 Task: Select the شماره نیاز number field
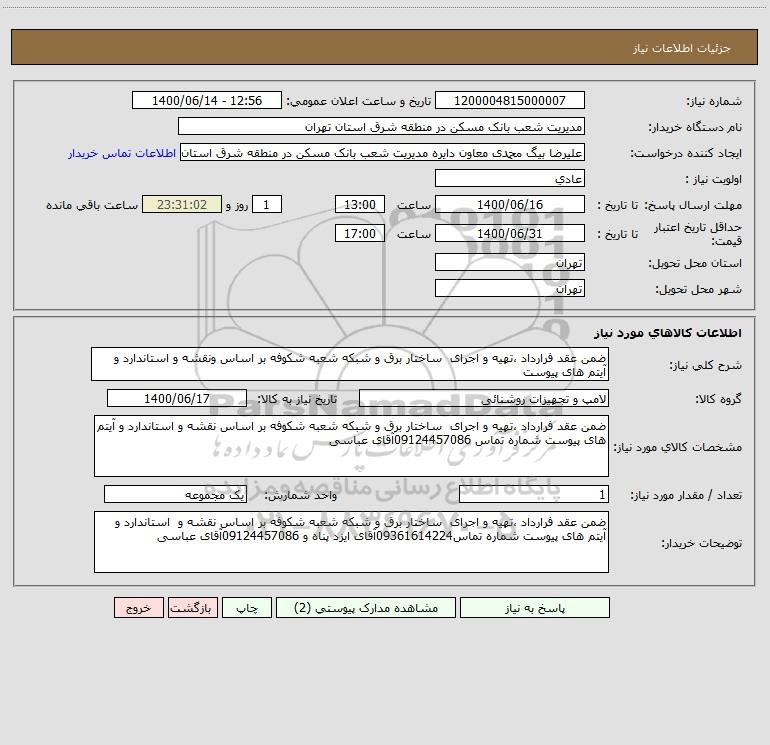pos(510,100)
